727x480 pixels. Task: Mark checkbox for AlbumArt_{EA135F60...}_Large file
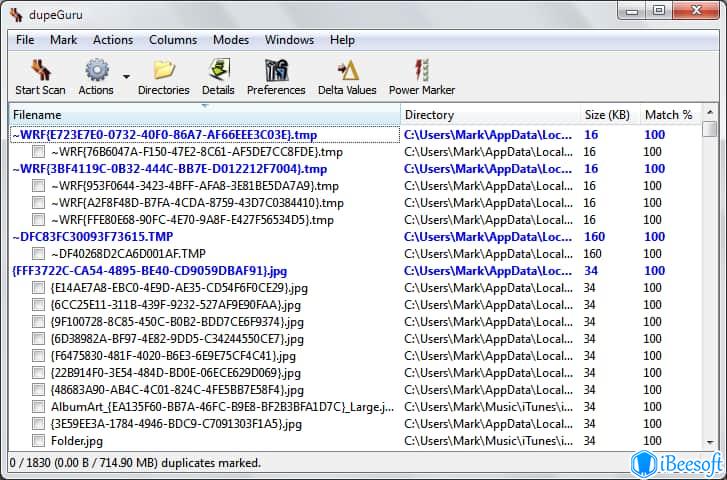[x=38, y=407]
